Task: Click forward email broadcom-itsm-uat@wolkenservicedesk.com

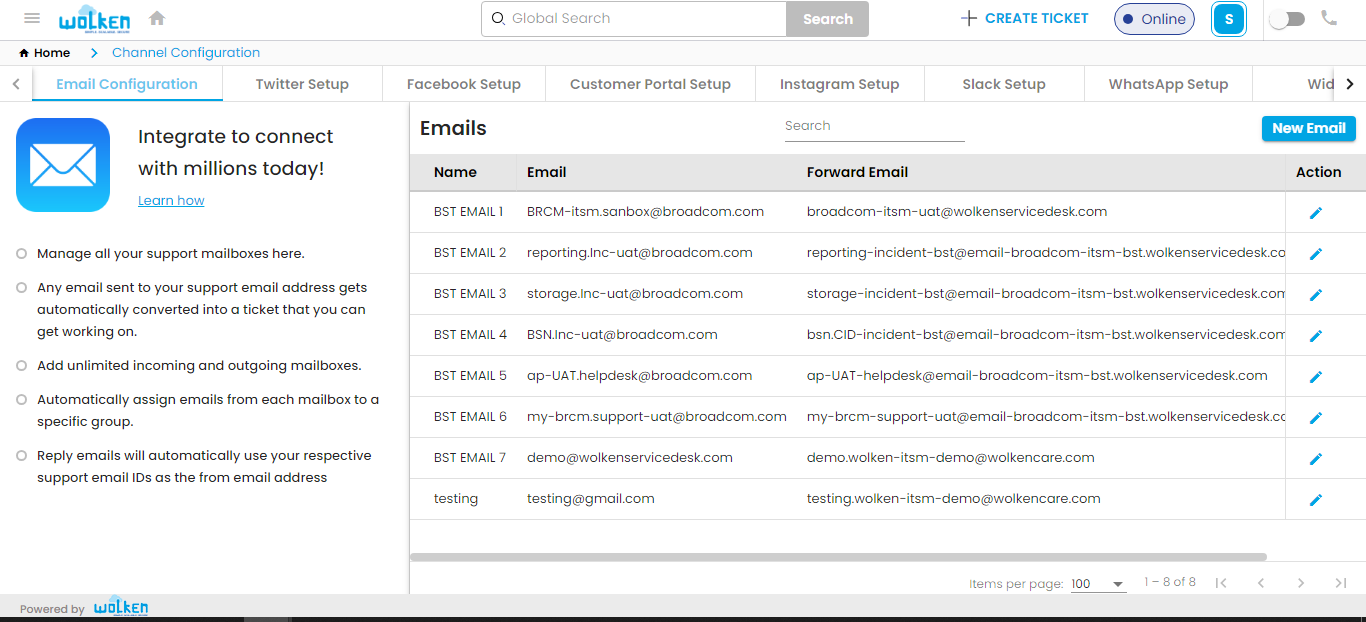Action: [957, 212]
